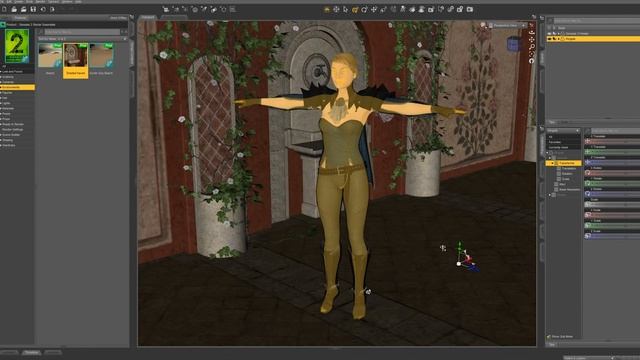The height and width of the screenshot is (360, 640).
Task: Open the green number 2 product thumbnail
Action: pos(17,46)
